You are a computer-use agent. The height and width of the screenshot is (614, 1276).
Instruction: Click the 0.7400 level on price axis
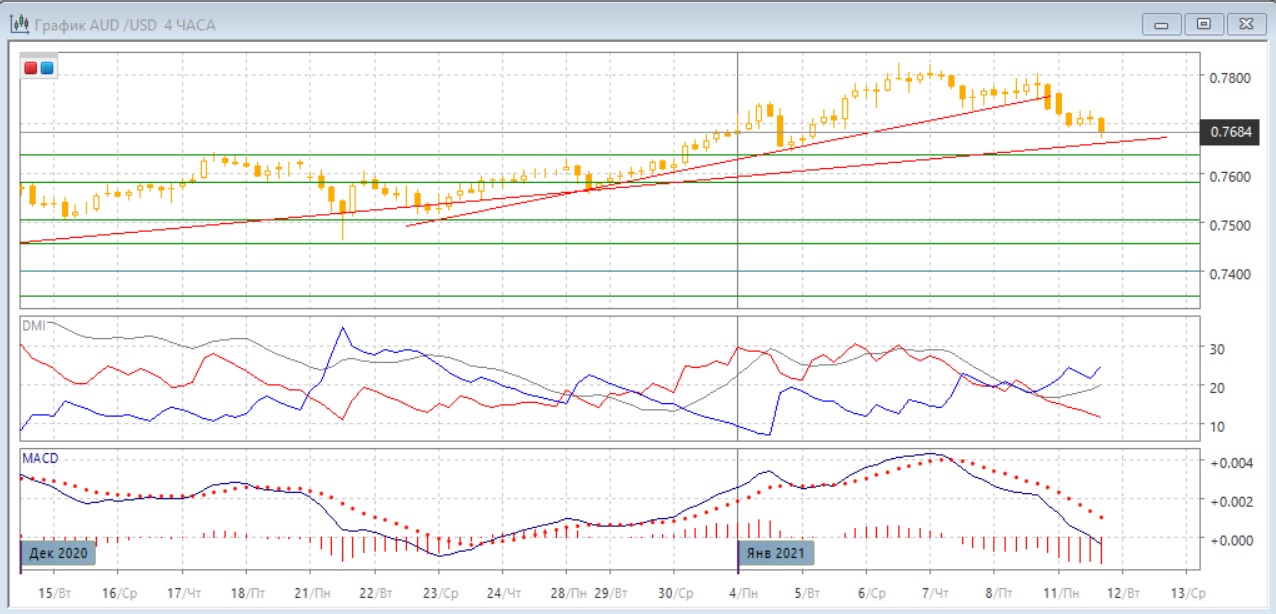tap(1229, 274)
